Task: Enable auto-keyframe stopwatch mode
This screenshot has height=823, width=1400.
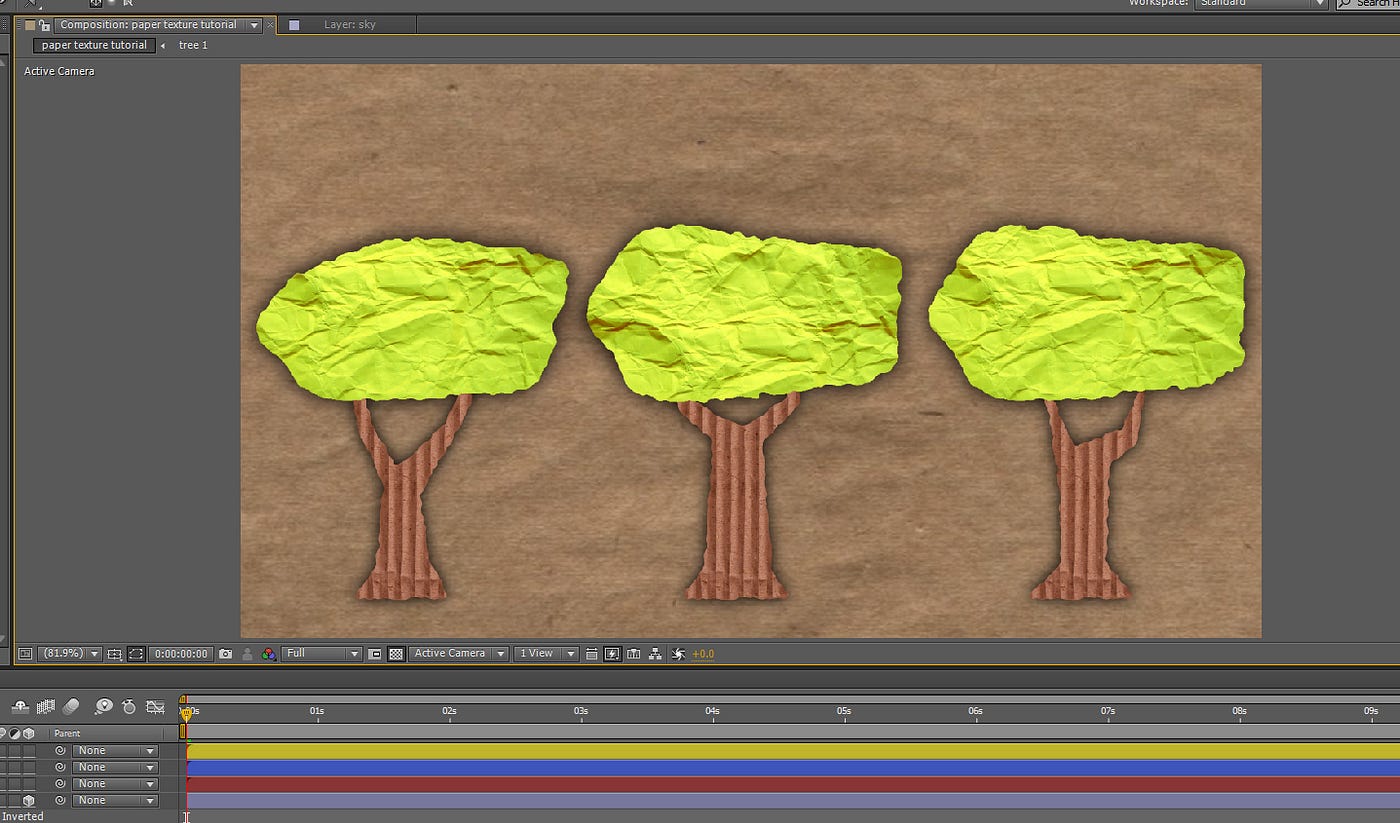Action: click(129, 706)
